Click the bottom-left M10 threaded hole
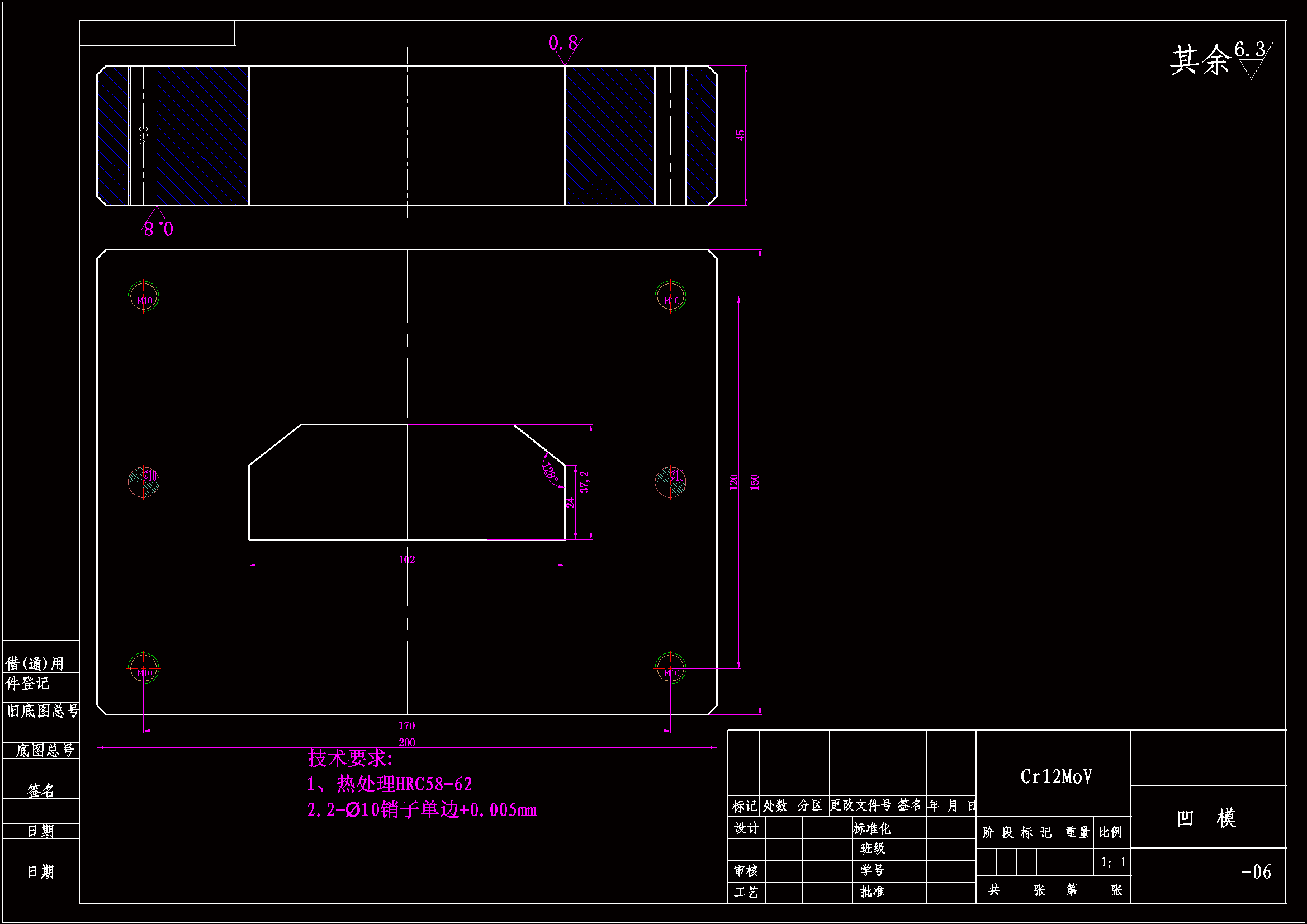 [144, 668]
